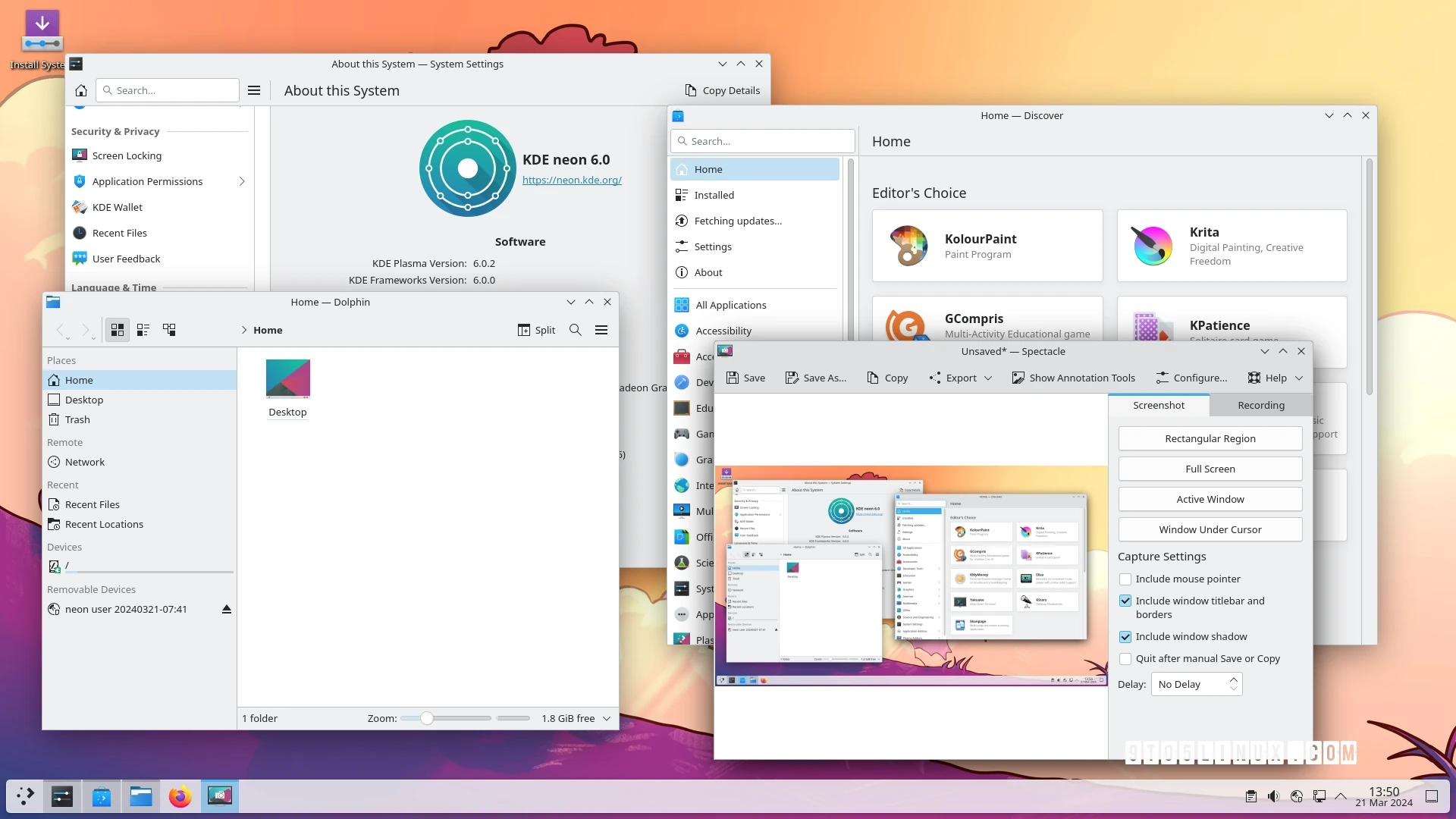The width and height of the screenshot is (1456, 819).
Task: Click the Copy screenshot button
Action: click(886, 377)
